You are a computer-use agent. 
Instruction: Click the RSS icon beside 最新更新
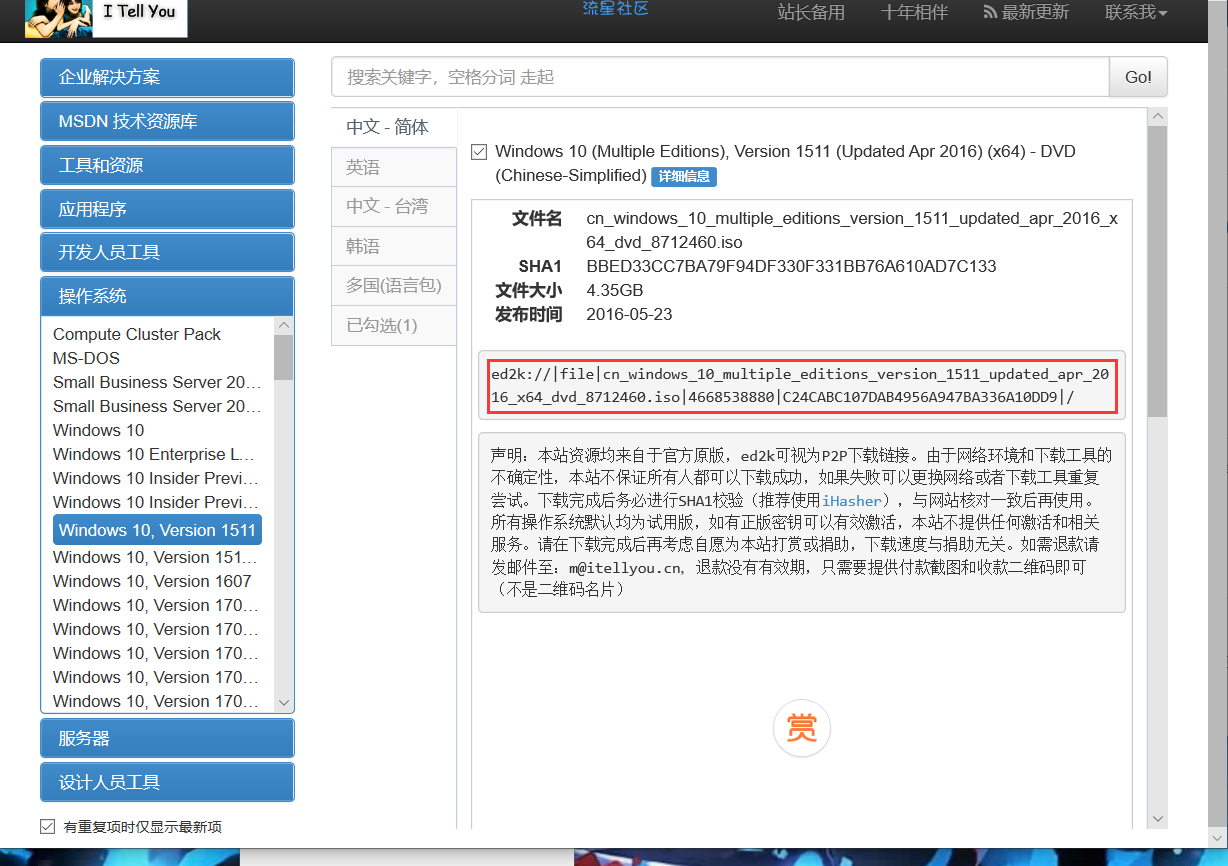[990, 13]
